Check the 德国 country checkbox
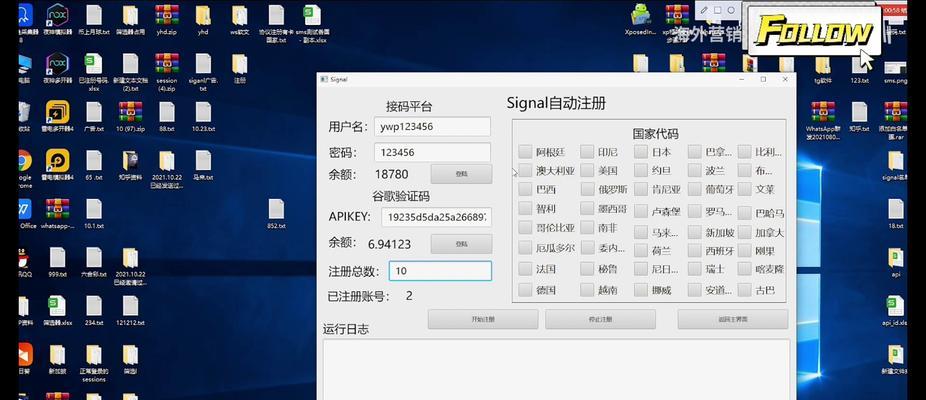Viewport: 926px width, 400px height. click(525, 290)
